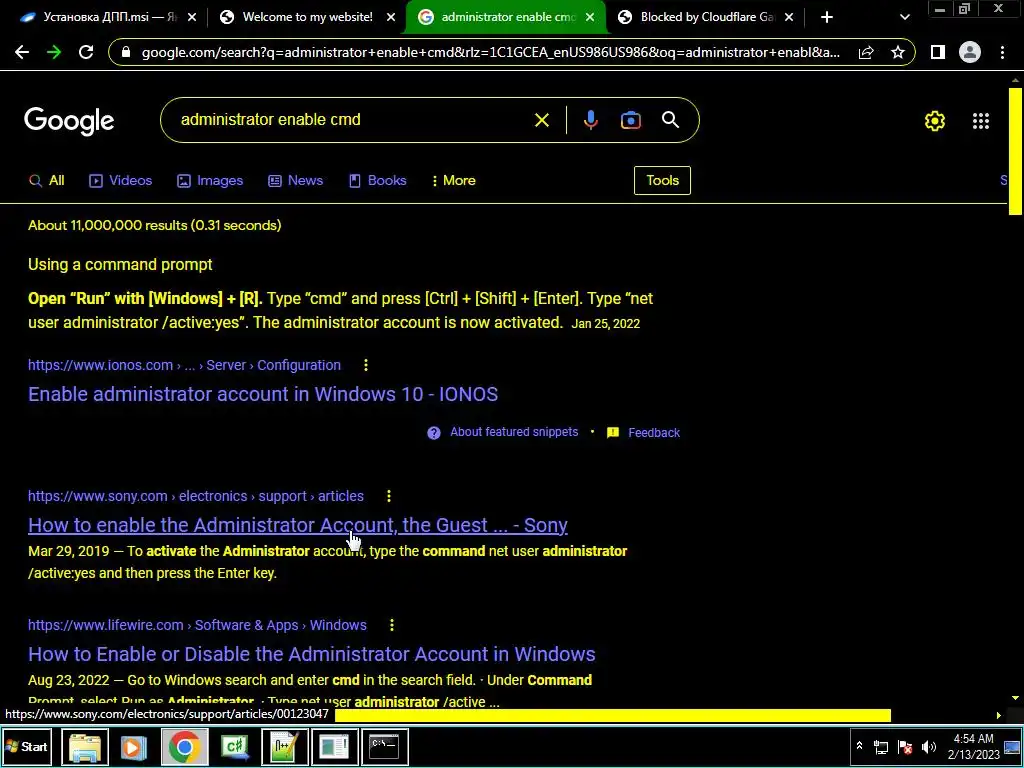Expand the More search filters menu
Image resolution: width=1024 pixels, height=768 pixels.
click(453, 181)
